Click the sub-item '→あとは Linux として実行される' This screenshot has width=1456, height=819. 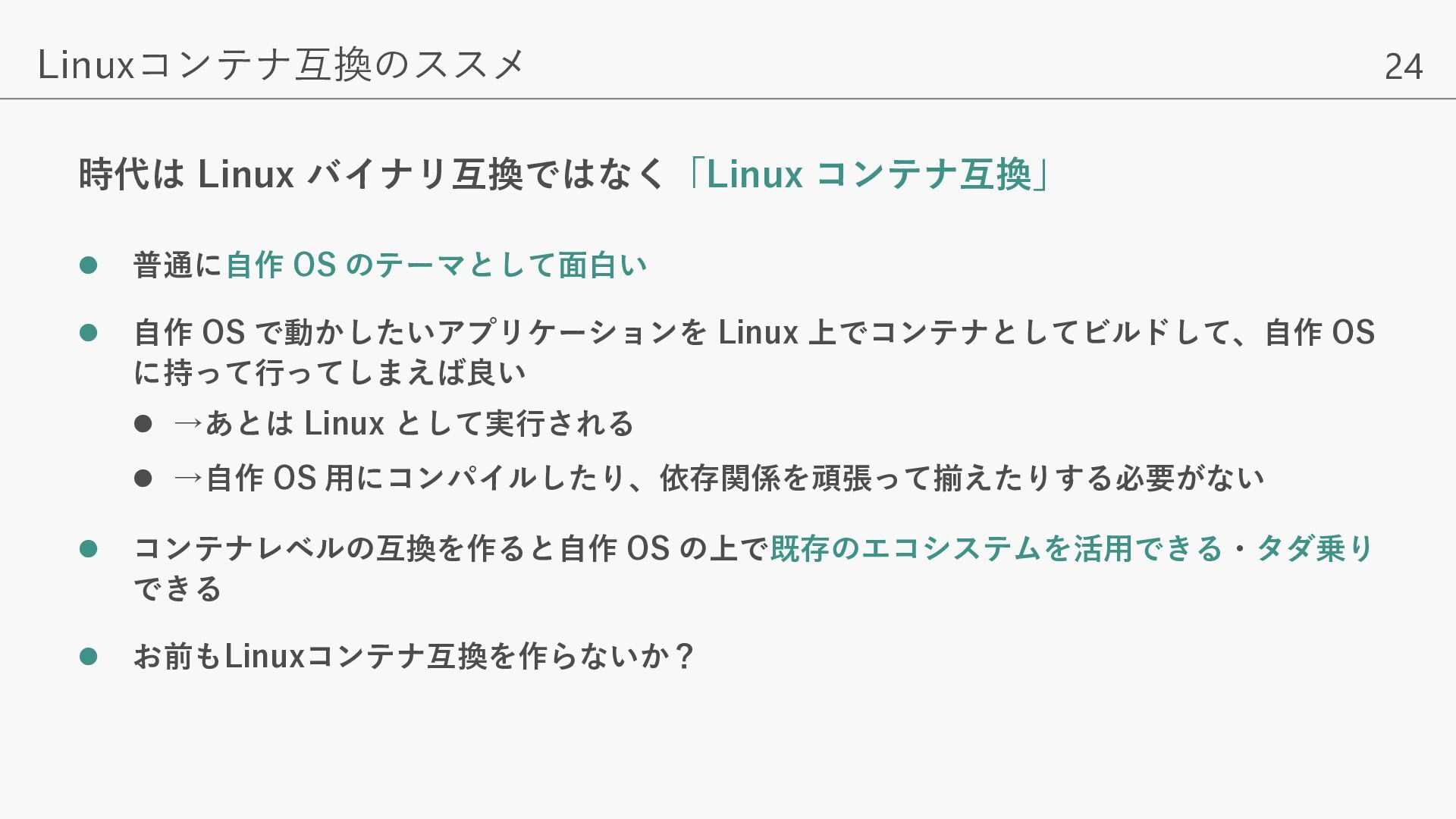[403, 423]
